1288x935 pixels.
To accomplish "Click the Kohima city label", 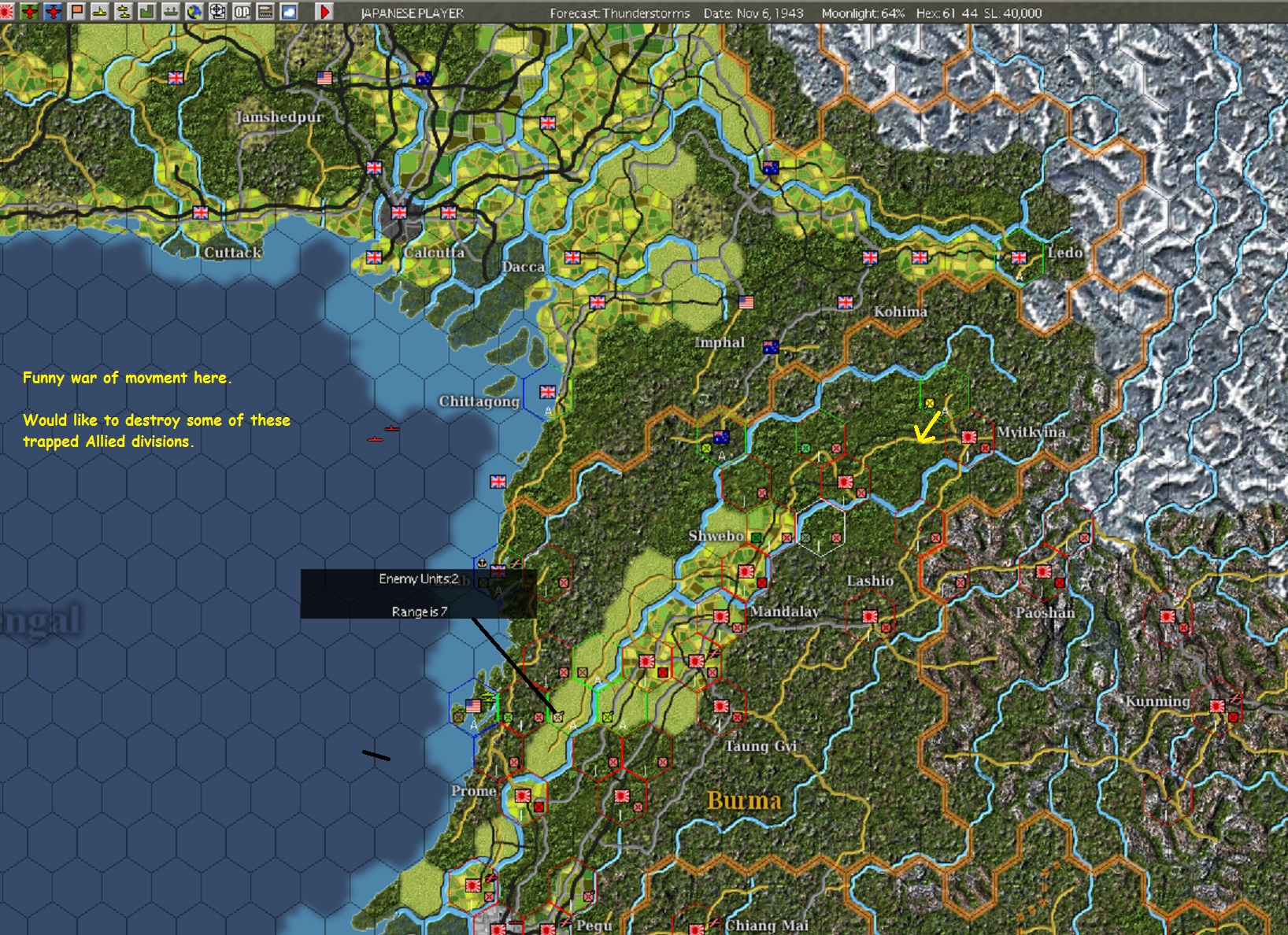I will pyautogui.click(x=901, y=312).
